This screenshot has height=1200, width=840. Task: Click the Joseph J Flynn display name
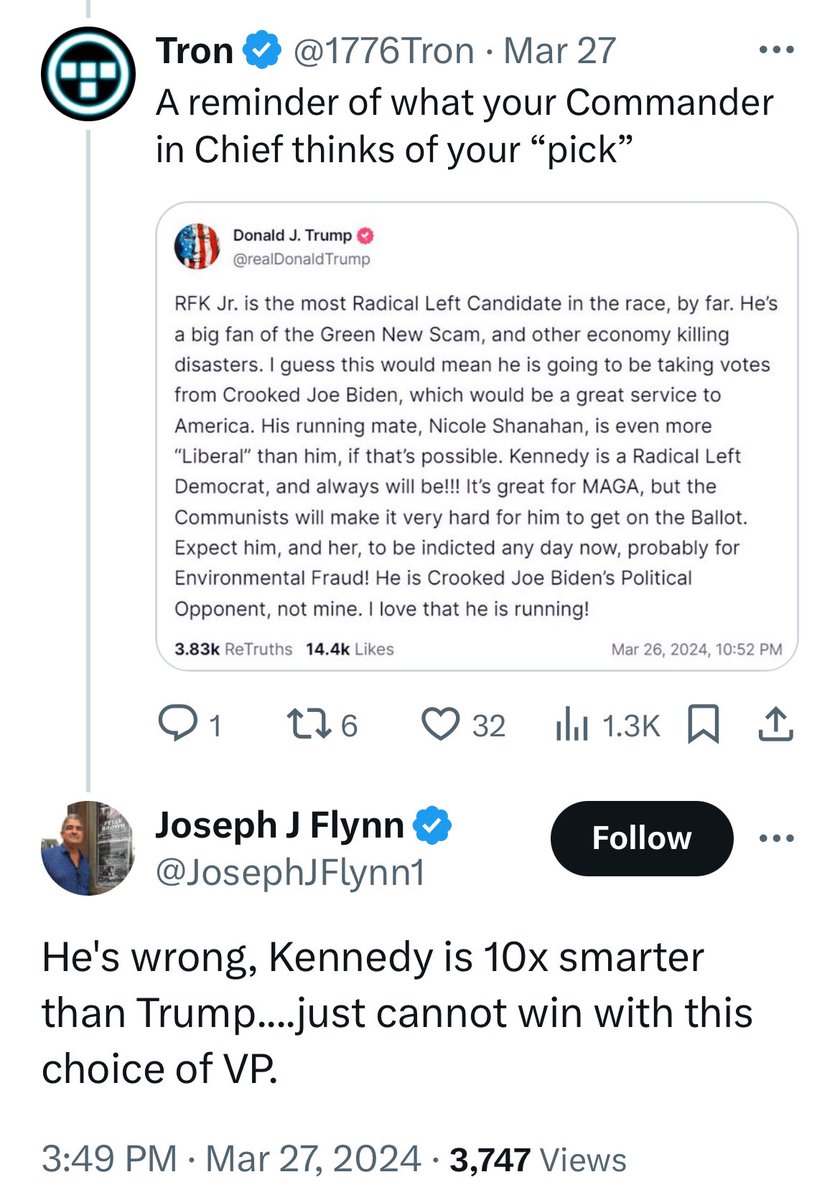point(280,826)
